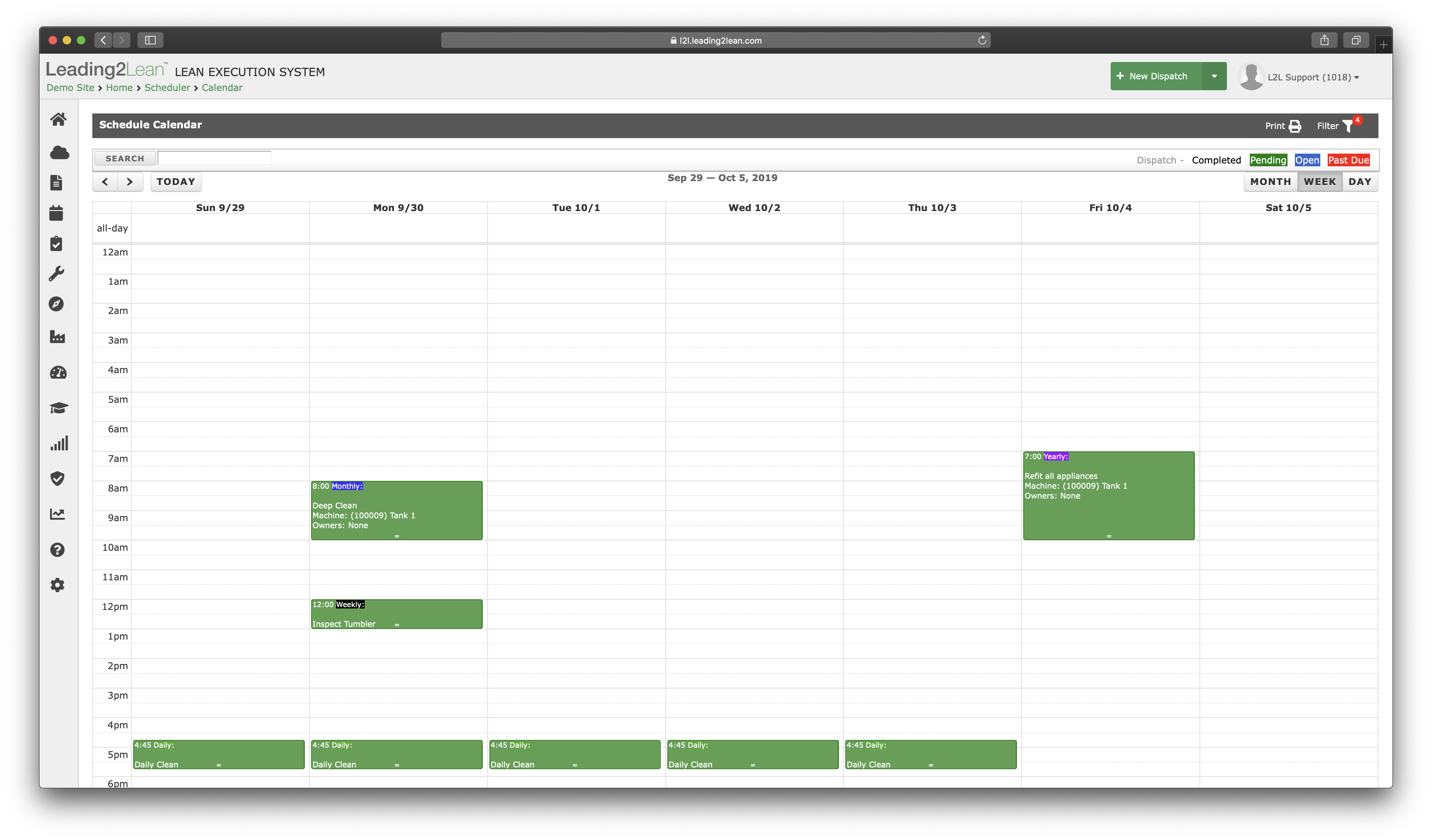This screenshot has width=1432, height=840.
Task: Click the calendar search input field
Action: (214, 158)
